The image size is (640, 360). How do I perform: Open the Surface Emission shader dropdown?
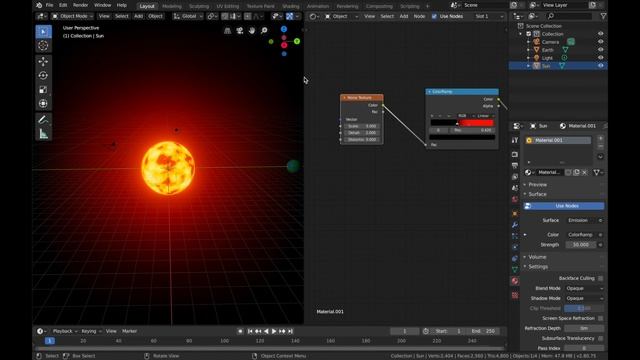point(581,220)
